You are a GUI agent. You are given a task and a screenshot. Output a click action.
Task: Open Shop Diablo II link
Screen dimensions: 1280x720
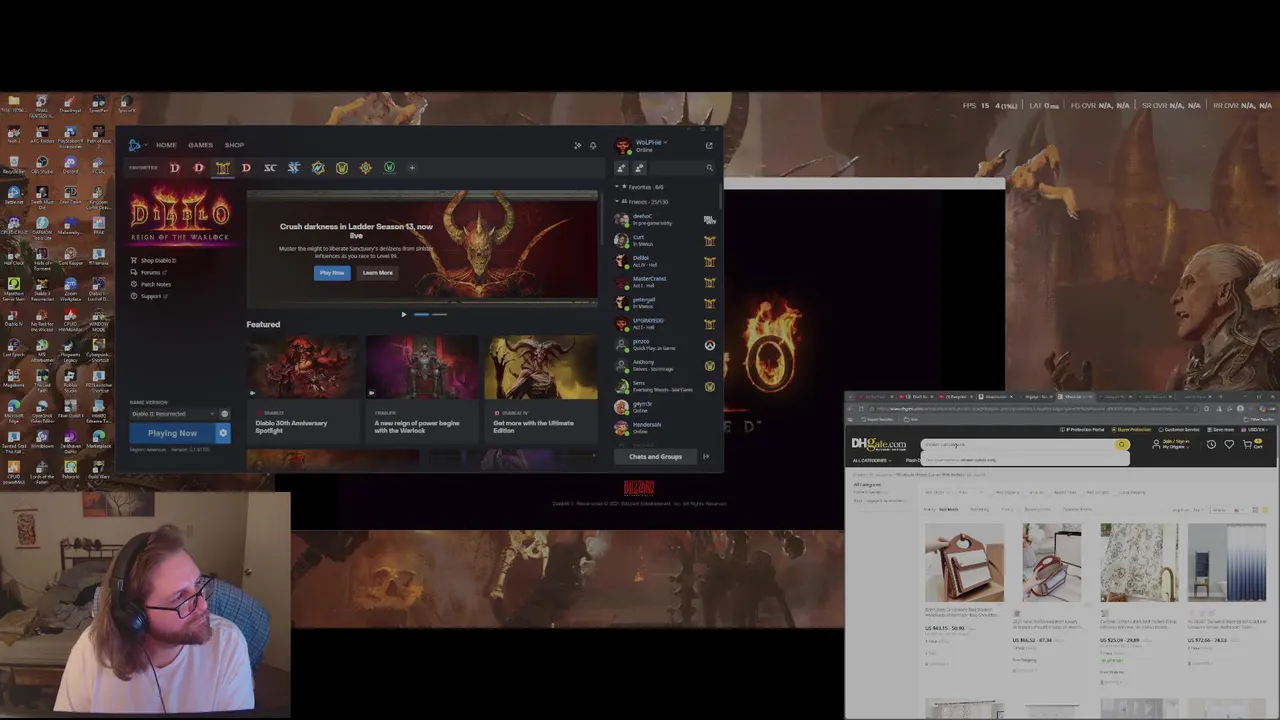coord(153,261)
